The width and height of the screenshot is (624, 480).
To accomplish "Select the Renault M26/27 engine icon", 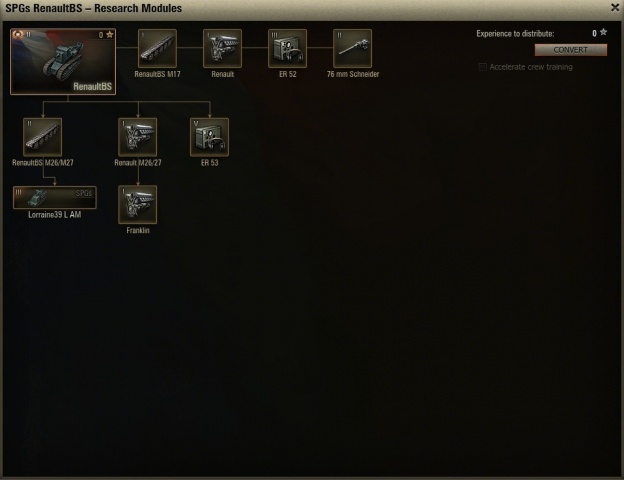I will click(x=138, y=137).
